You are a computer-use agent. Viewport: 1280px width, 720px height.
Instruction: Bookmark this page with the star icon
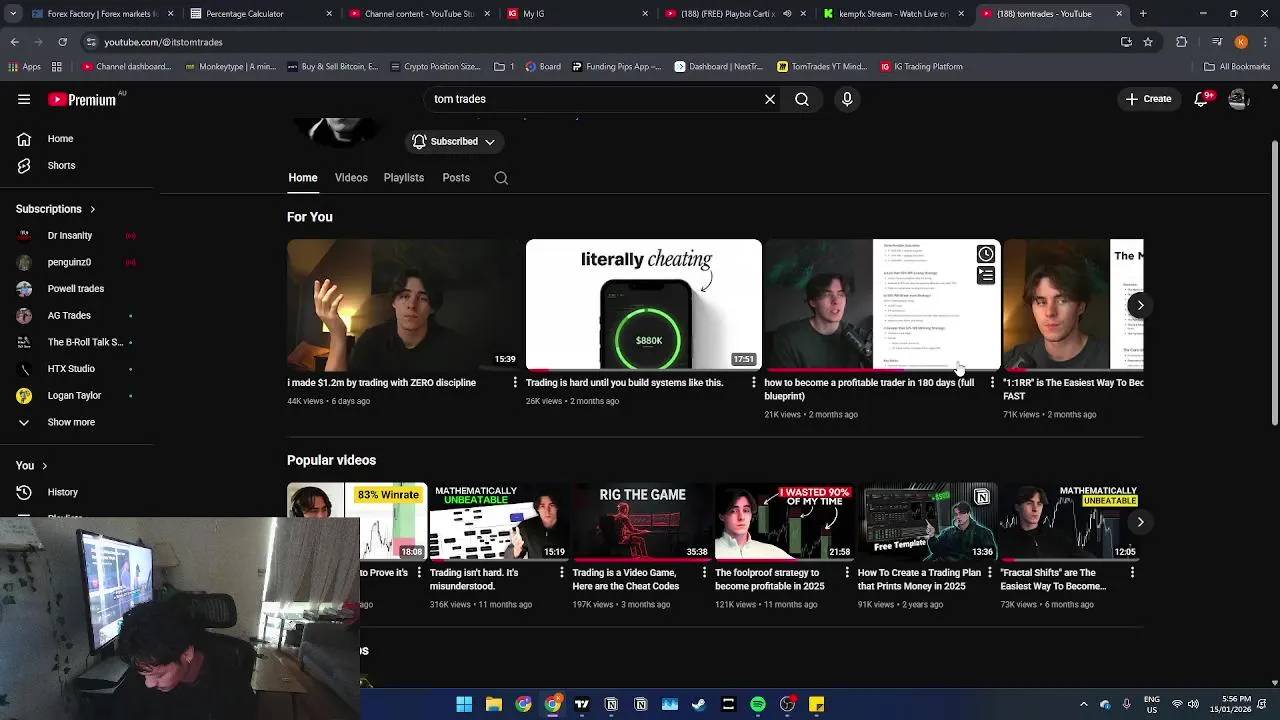(x=1148, y=42)
